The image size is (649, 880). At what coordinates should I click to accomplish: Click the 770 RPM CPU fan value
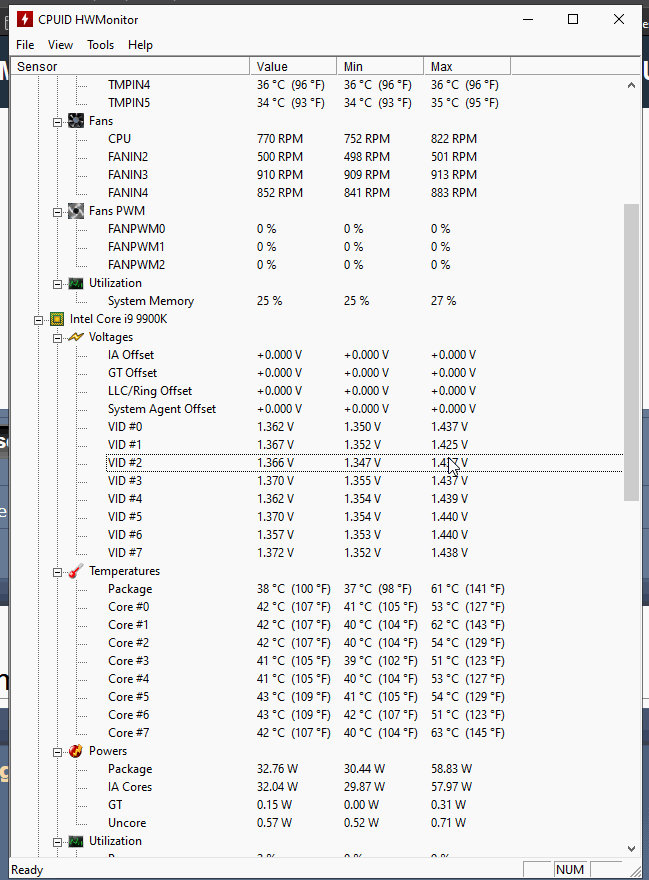point(280,139)
